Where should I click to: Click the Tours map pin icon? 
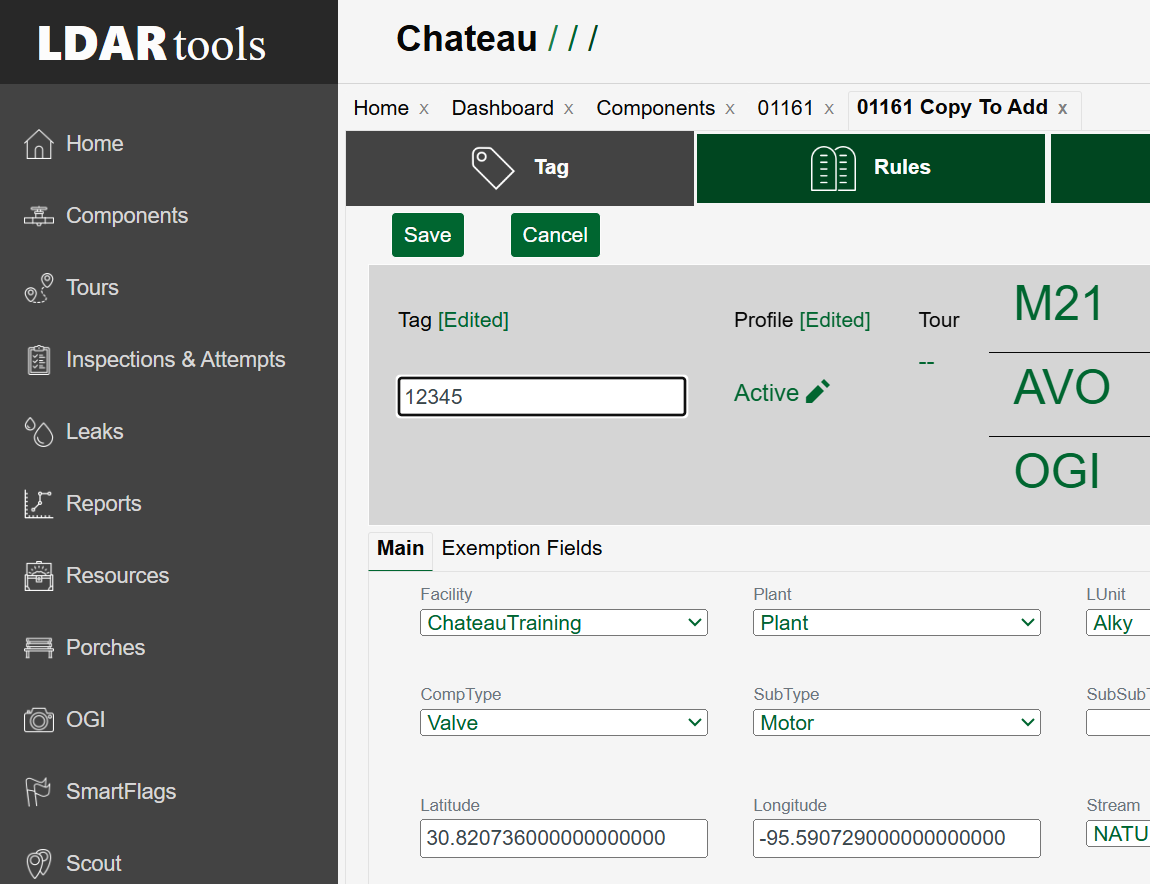pos(39,288)
